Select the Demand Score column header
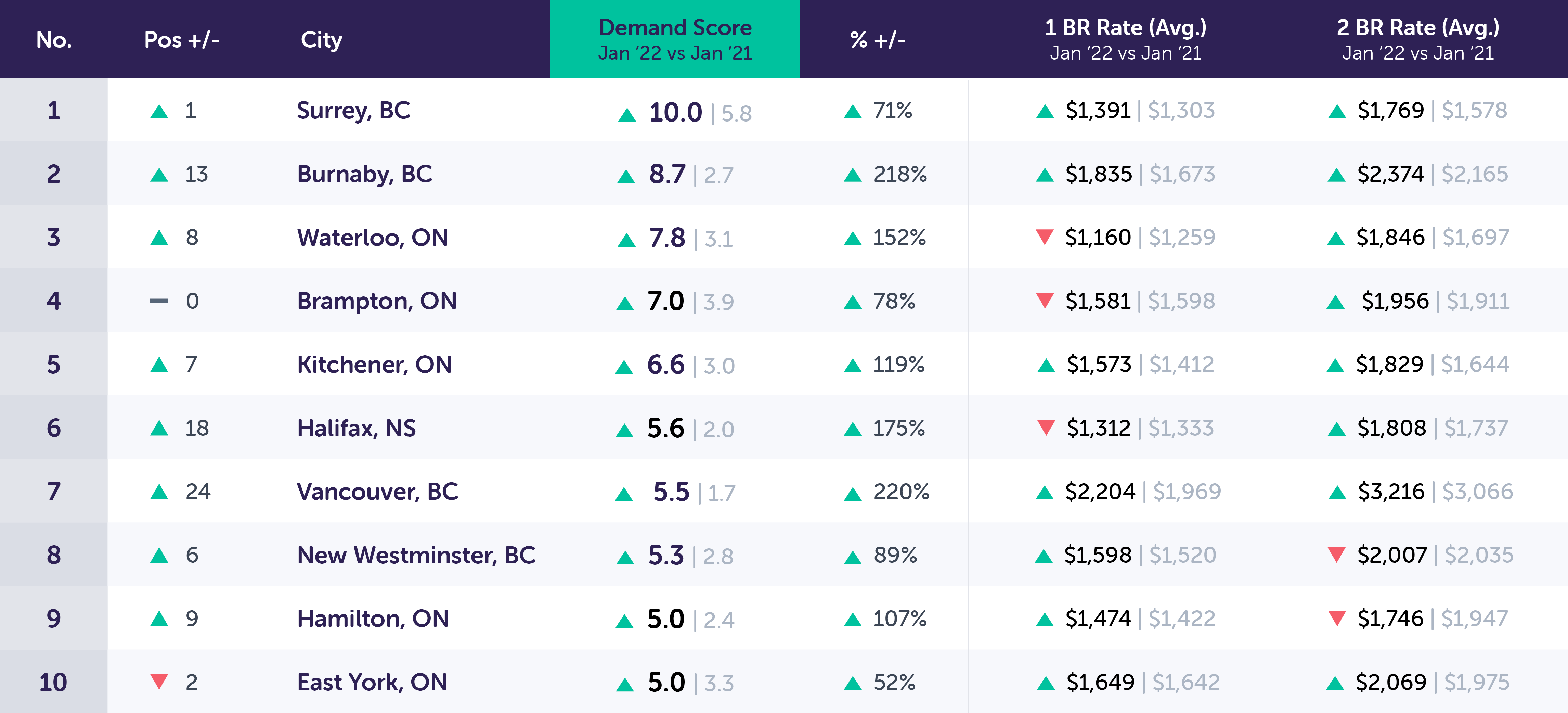Screen dimensions: 1568x713 tap(674, 39)
